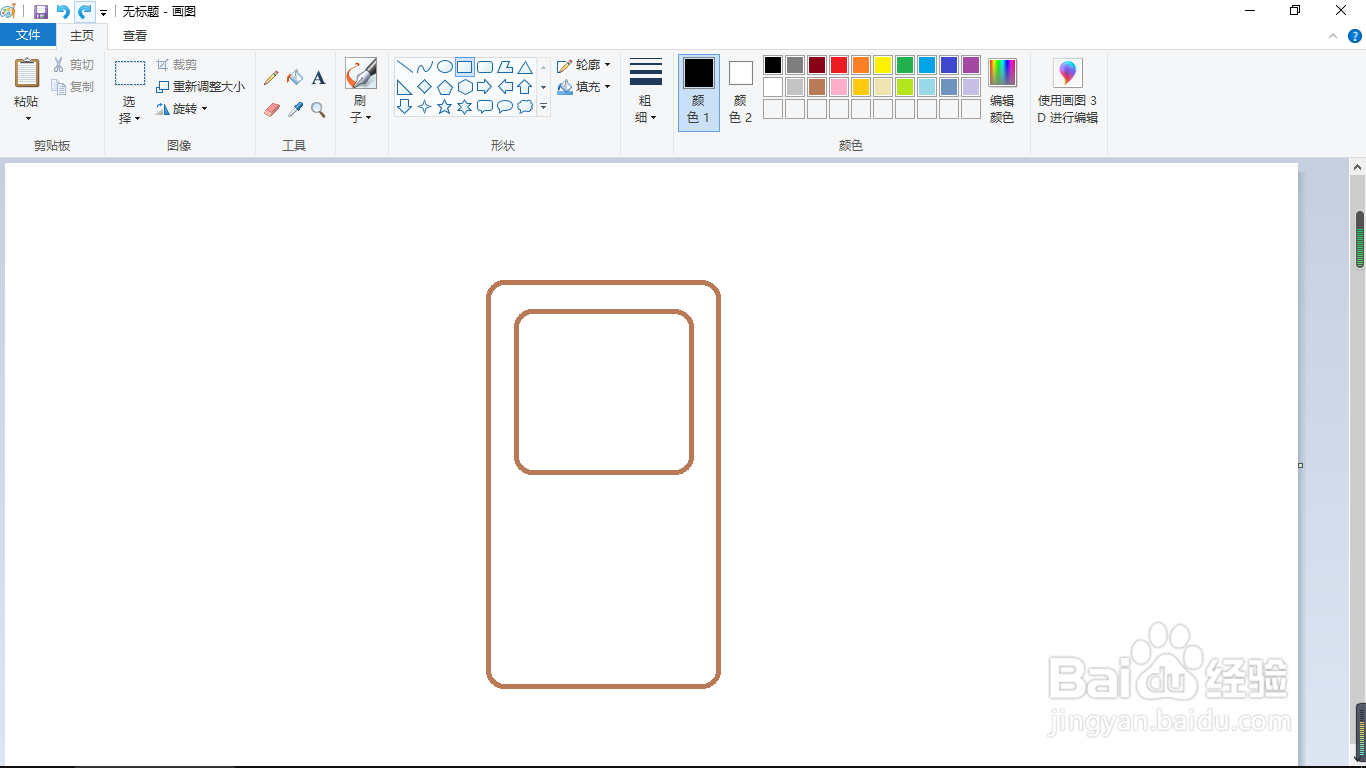Choose the Polygon shape

[x=505, y=67]
